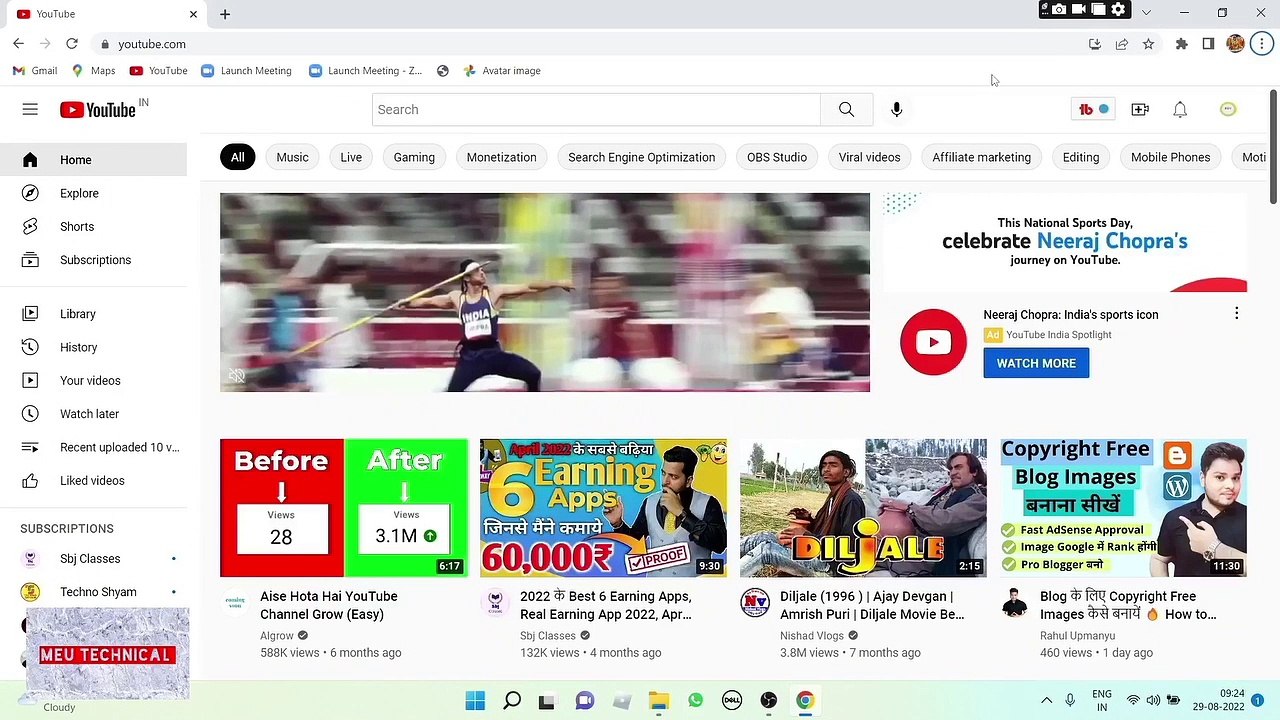The image size is (1280, 720).
Task: Open Techno Shyam subscription
Action: pyautogui.click(x=93, y=592)
